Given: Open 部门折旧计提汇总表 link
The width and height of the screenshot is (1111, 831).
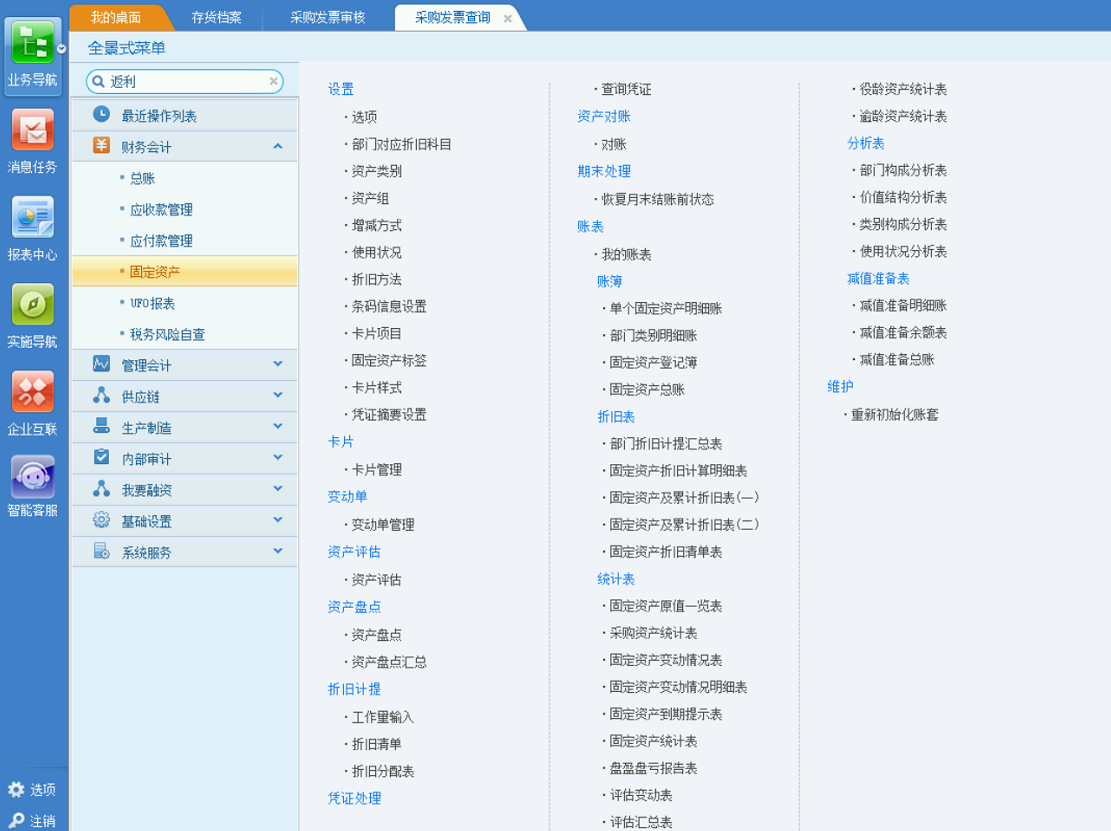Looking at the screenshot, I should (x=665, y=444).
